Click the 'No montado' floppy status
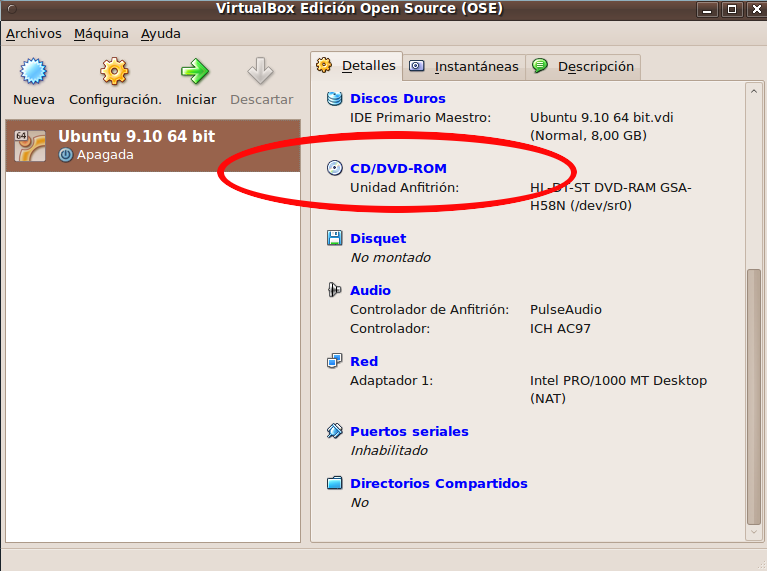 [x=390, y=257]
